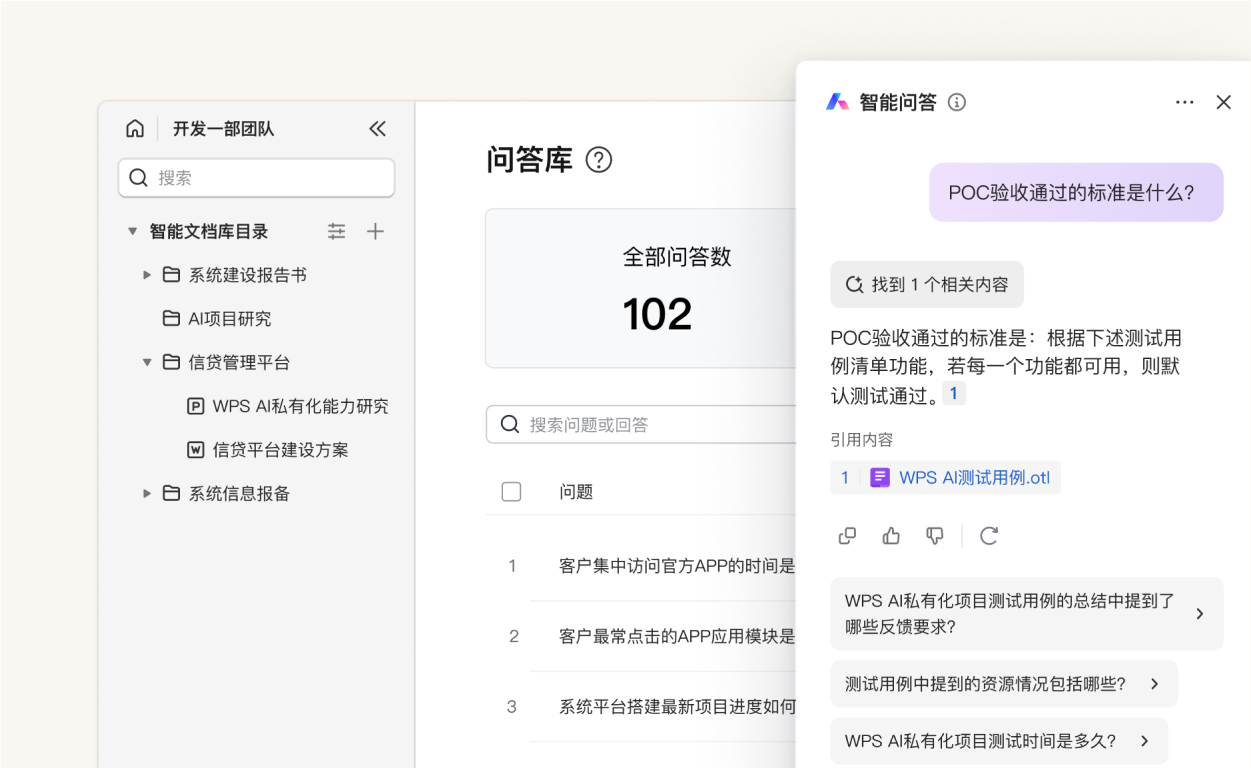
Task: Open more options ellipsis in 智能问答 panel
Action: (1185, 102)
